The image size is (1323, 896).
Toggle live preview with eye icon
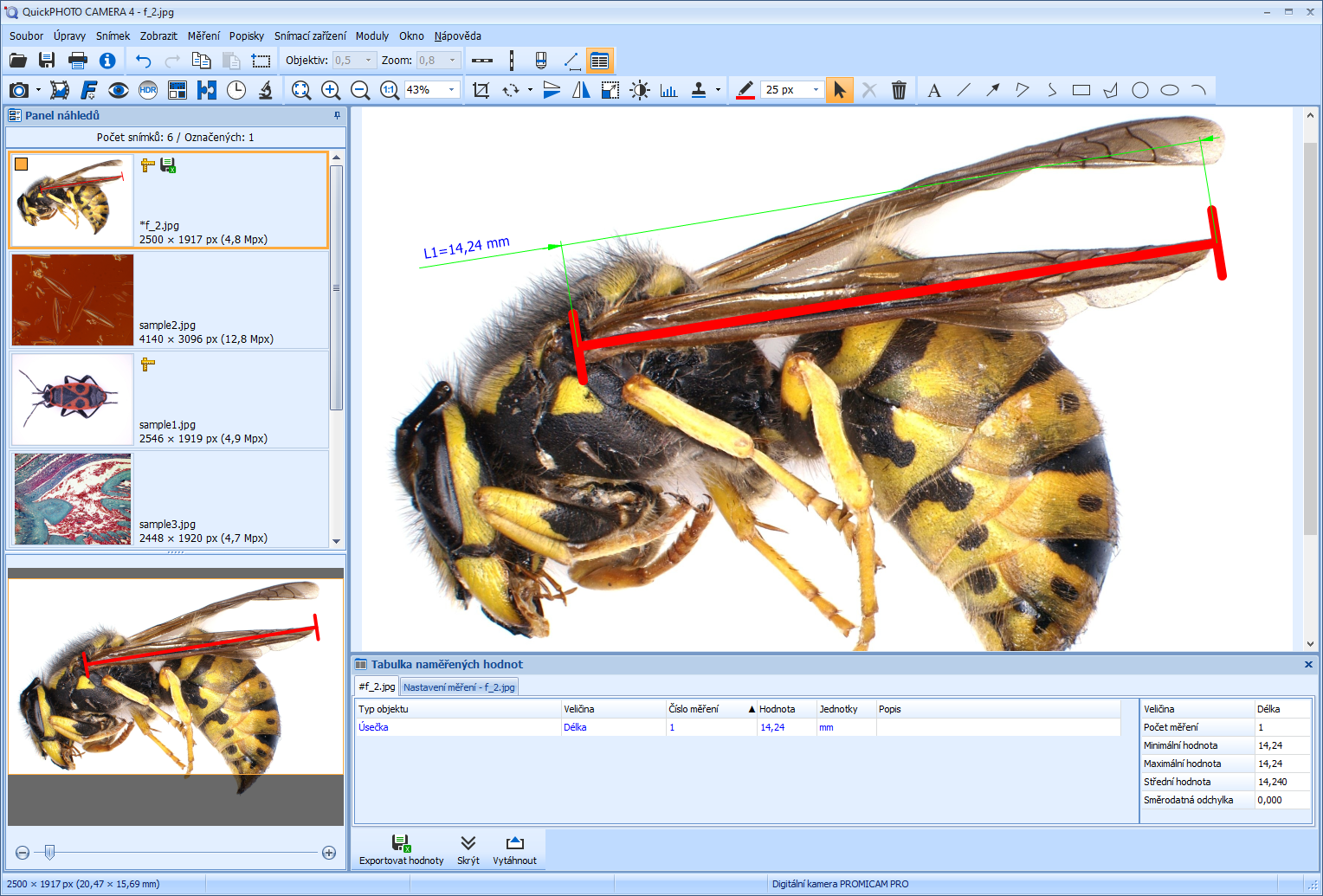(119, 90)
